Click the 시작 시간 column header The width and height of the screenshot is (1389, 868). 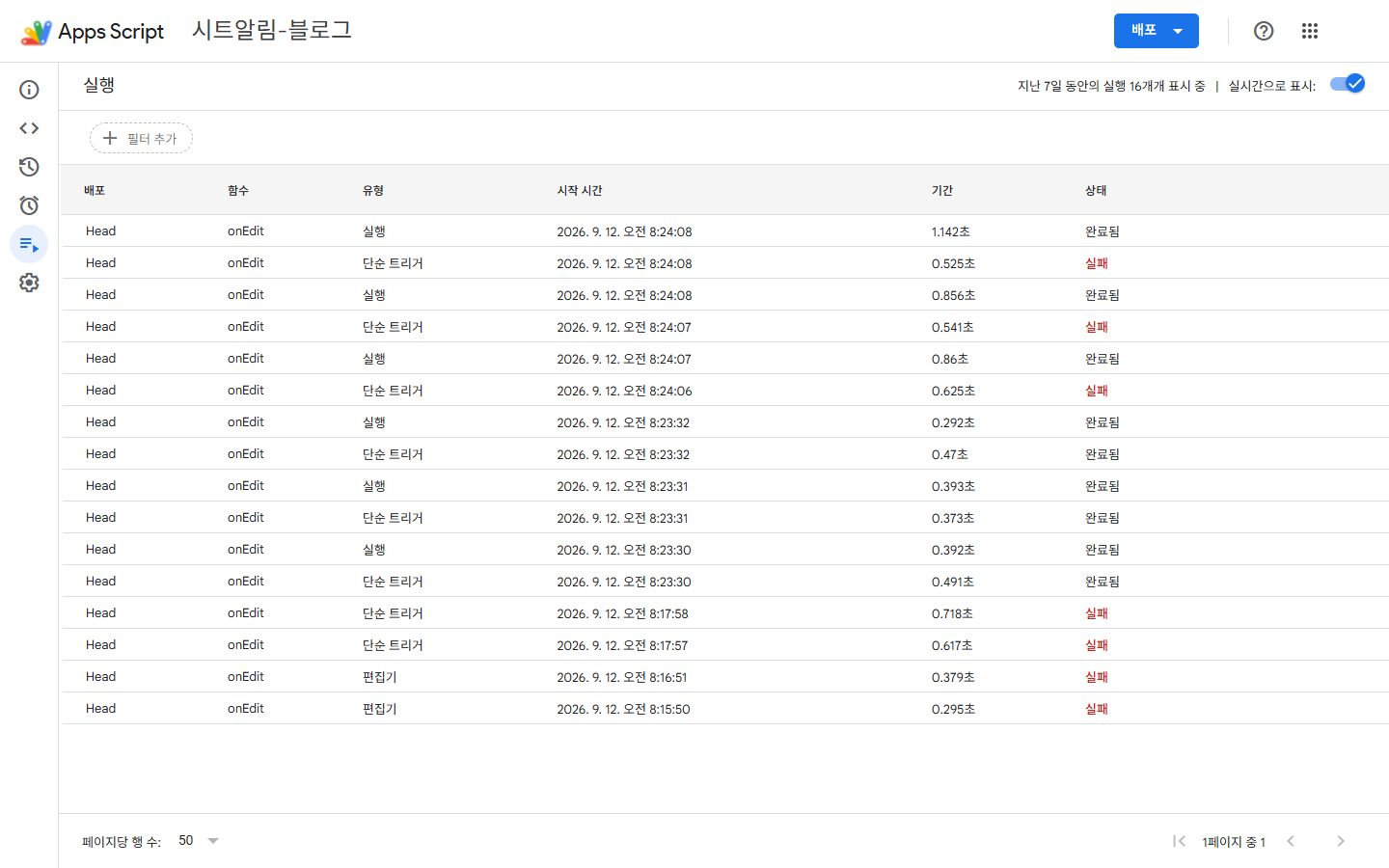(x=580, y=191)
